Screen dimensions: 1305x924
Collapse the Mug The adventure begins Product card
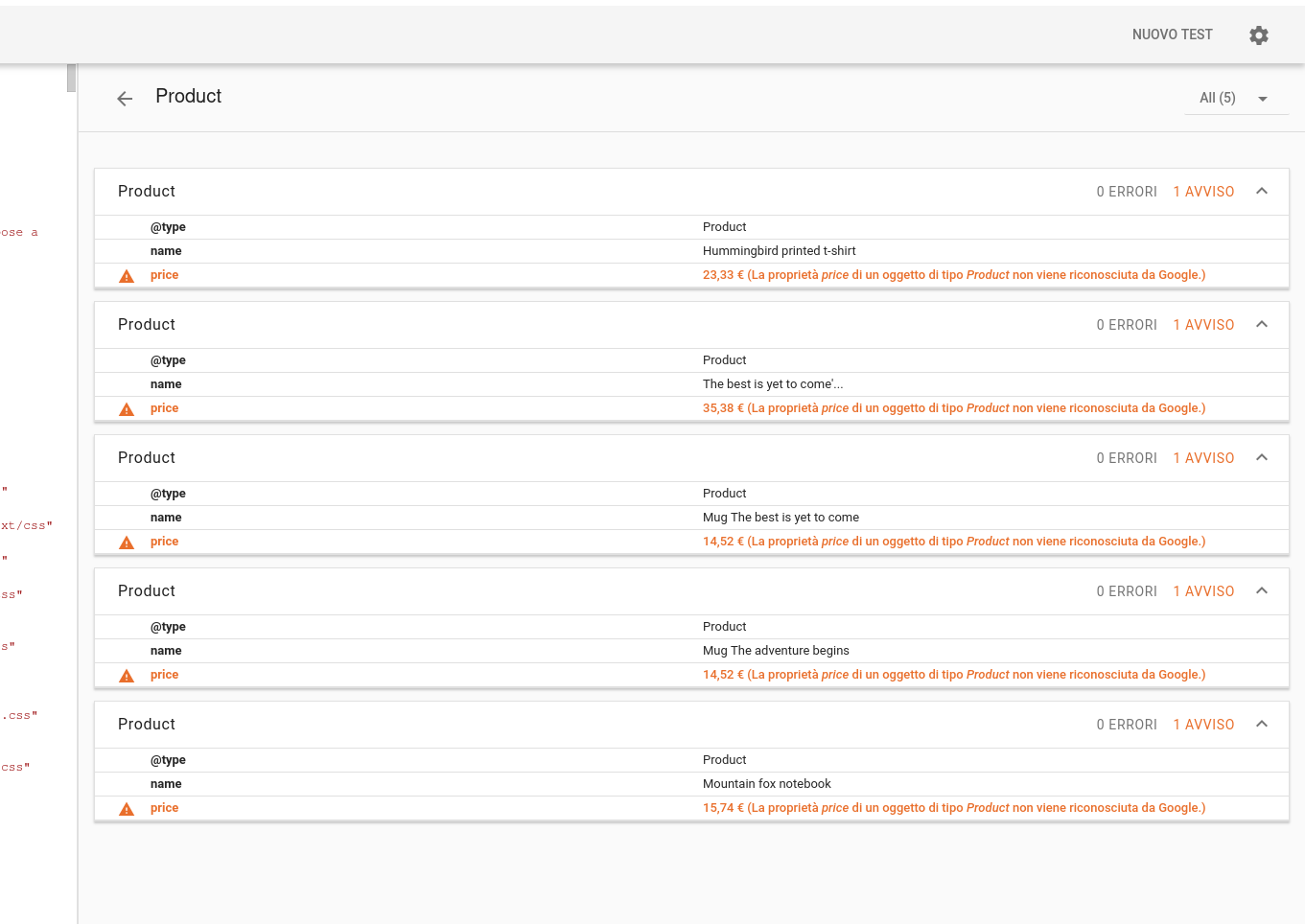coord(1262,590)
